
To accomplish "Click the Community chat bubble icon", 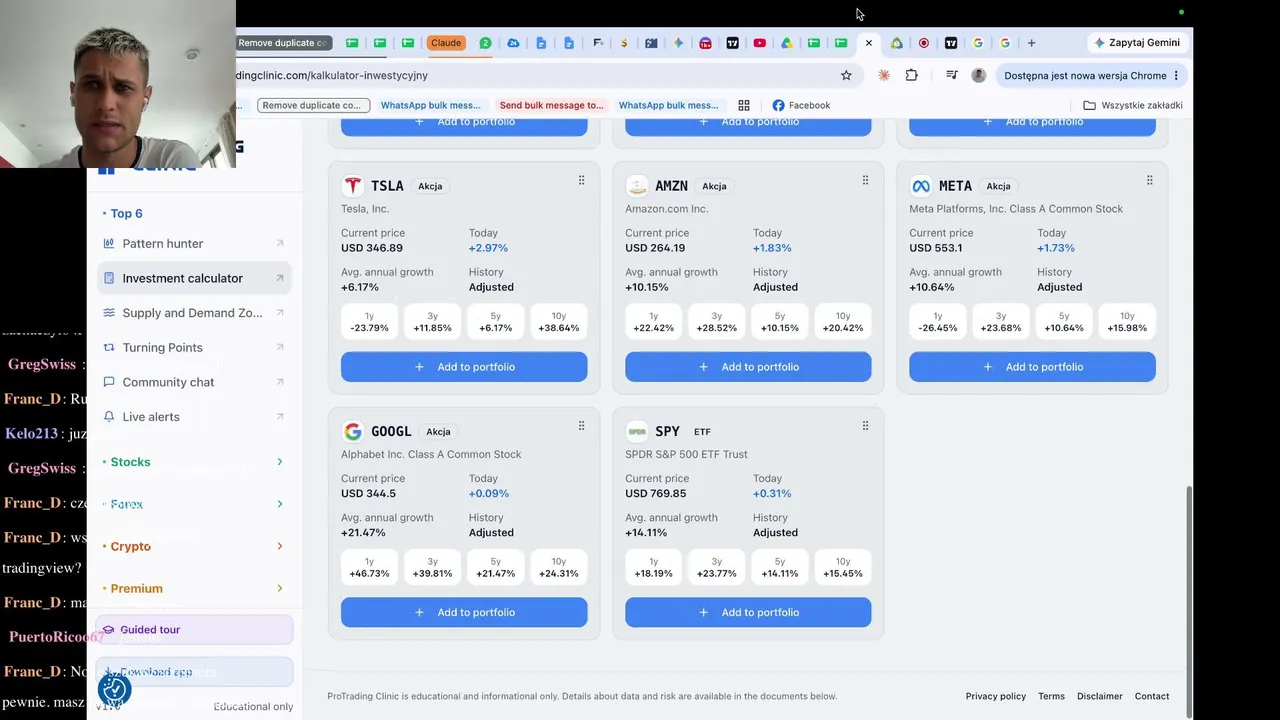I will click(109, 382).
